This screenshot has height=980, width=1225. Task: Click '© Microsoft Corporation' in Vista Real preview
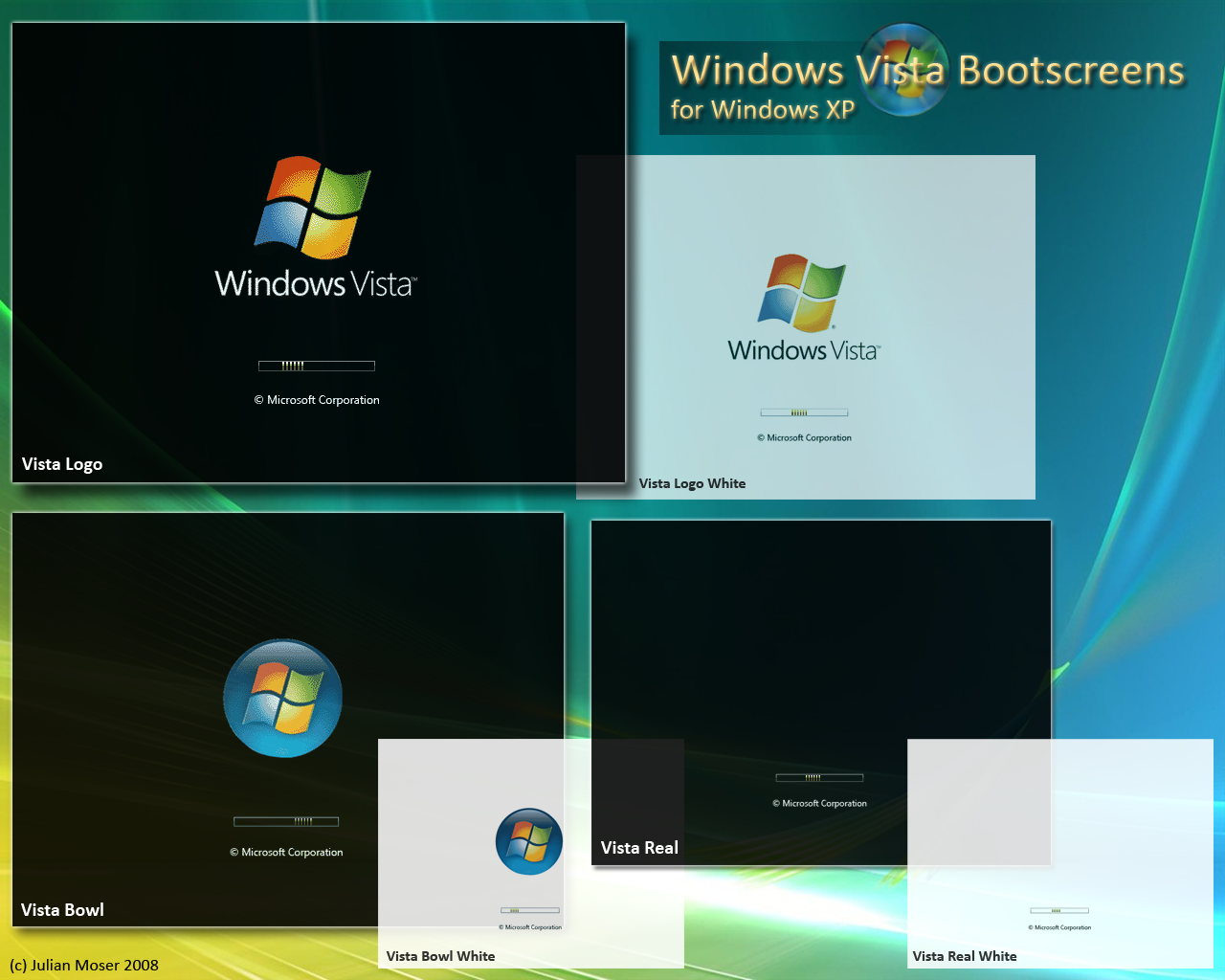pos(819,803)
